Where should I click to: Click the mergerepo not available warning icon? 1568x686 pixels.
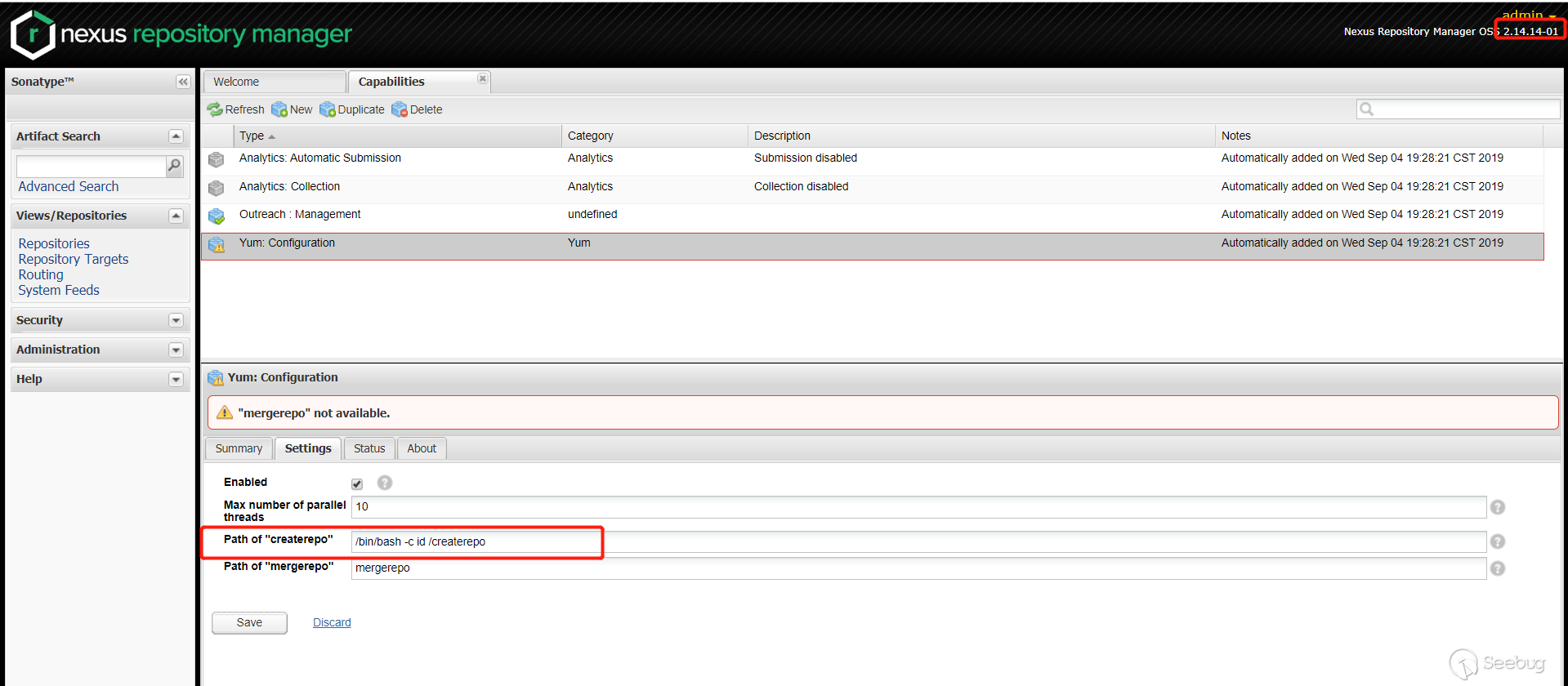pyautogui.click(x=225, y=412)
